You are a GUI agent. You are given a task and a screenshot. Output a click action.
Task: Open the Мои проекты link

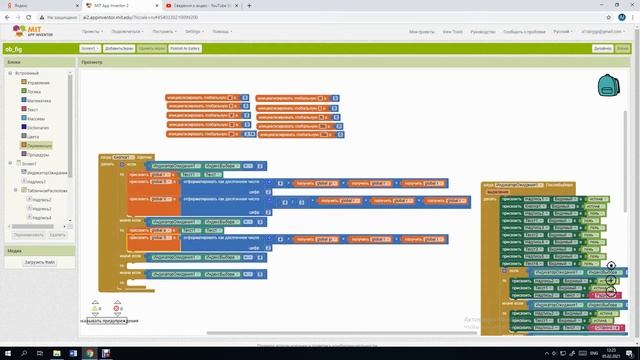click(x=422, y=31)
